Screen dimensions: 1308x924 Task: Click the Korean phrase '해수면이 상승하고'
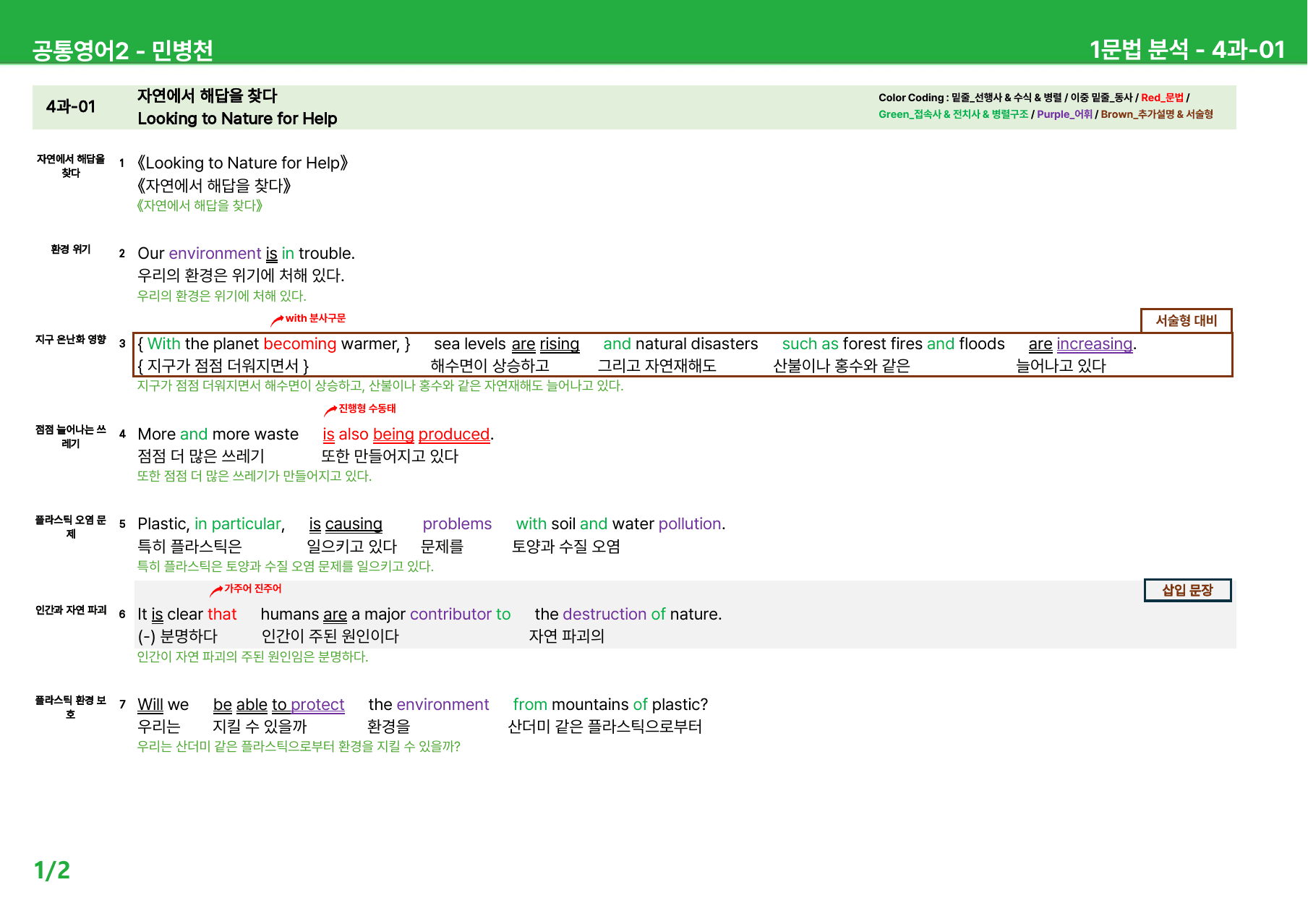click(490, 366)
